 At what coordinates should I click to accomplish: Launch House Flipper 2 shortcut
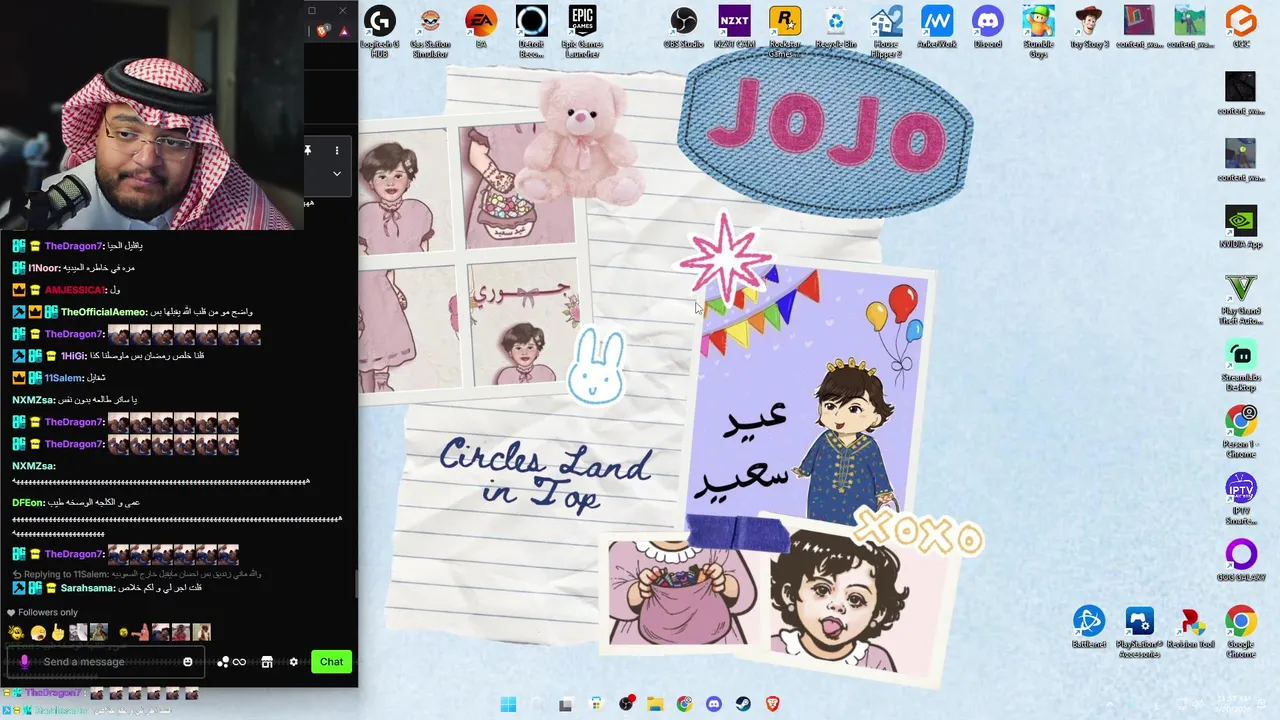click(886, 31)
